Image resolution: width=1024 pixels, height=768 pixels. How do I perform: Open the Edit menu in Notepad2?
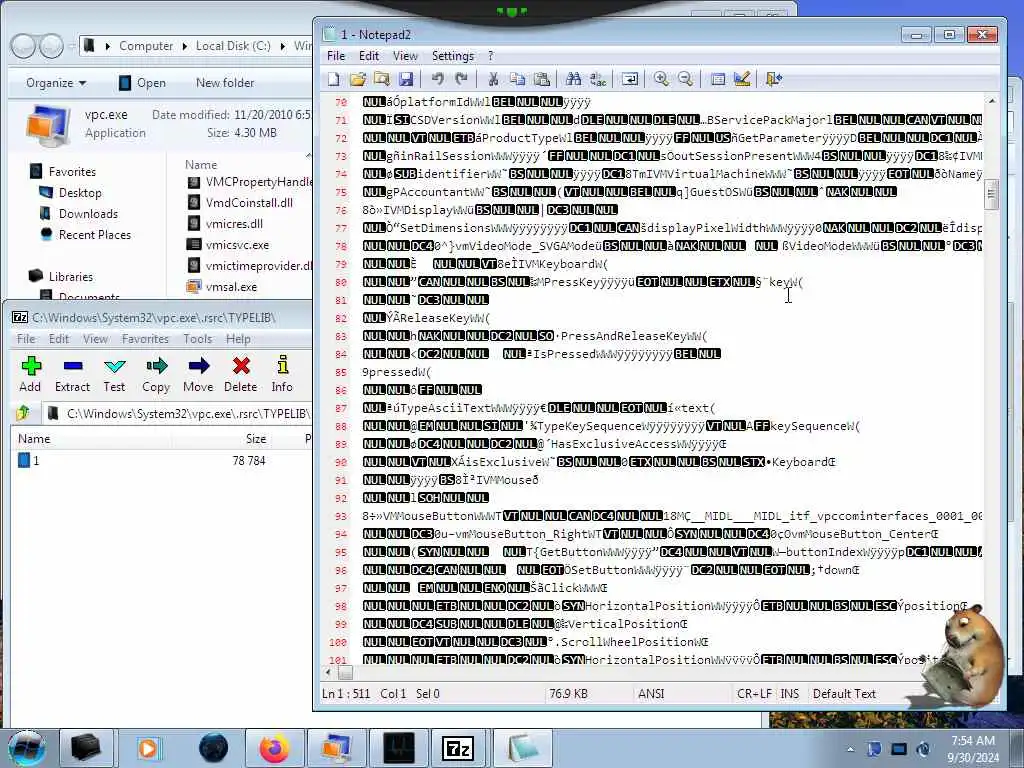point(369,56)
